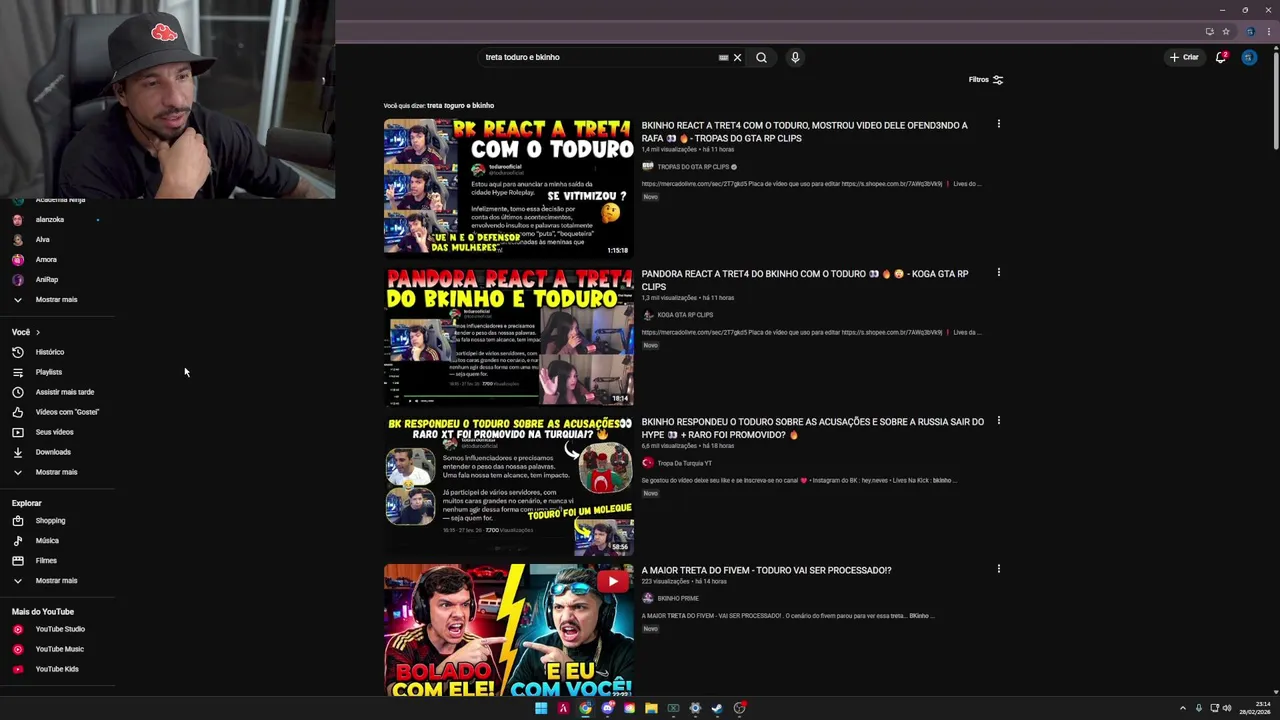This screenshot has width=1280, height=720.
Task: Open File Explorer from the taskbar
Action: 651,708
